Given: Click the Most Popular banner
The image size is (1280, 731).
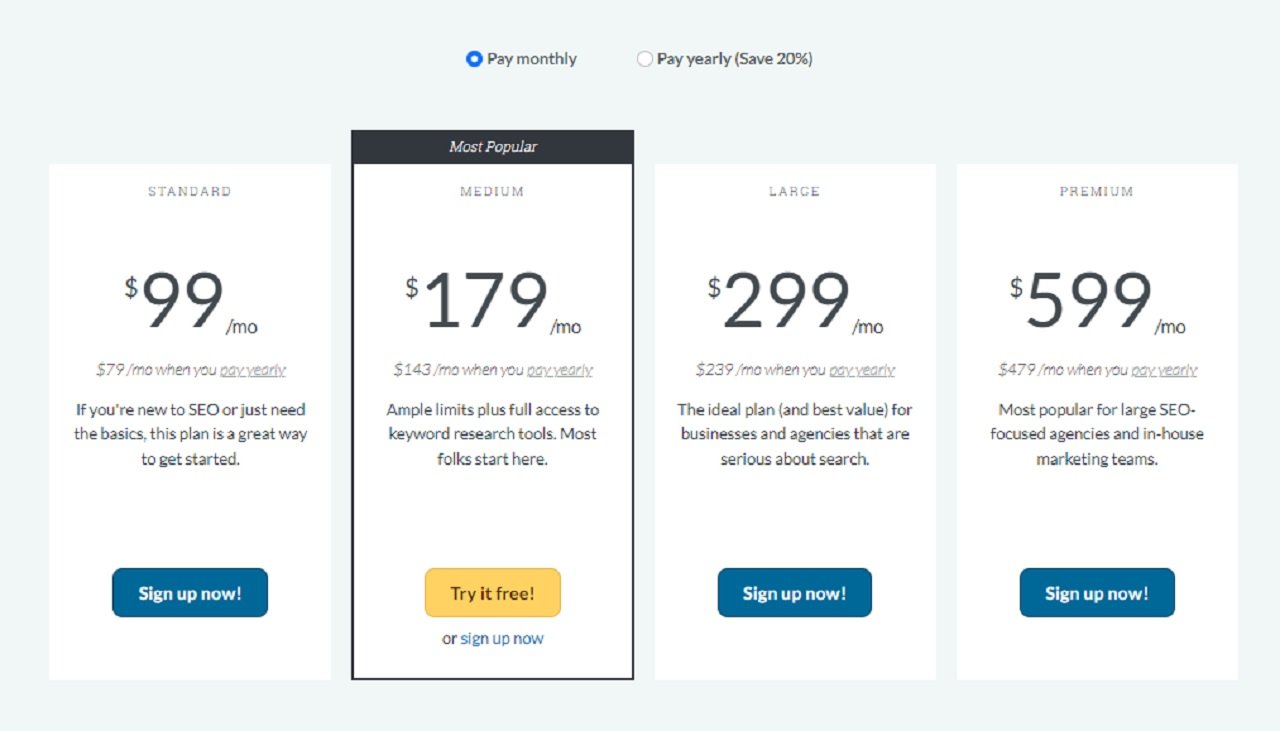Looking at the screenshot, I should click(492, 146).
